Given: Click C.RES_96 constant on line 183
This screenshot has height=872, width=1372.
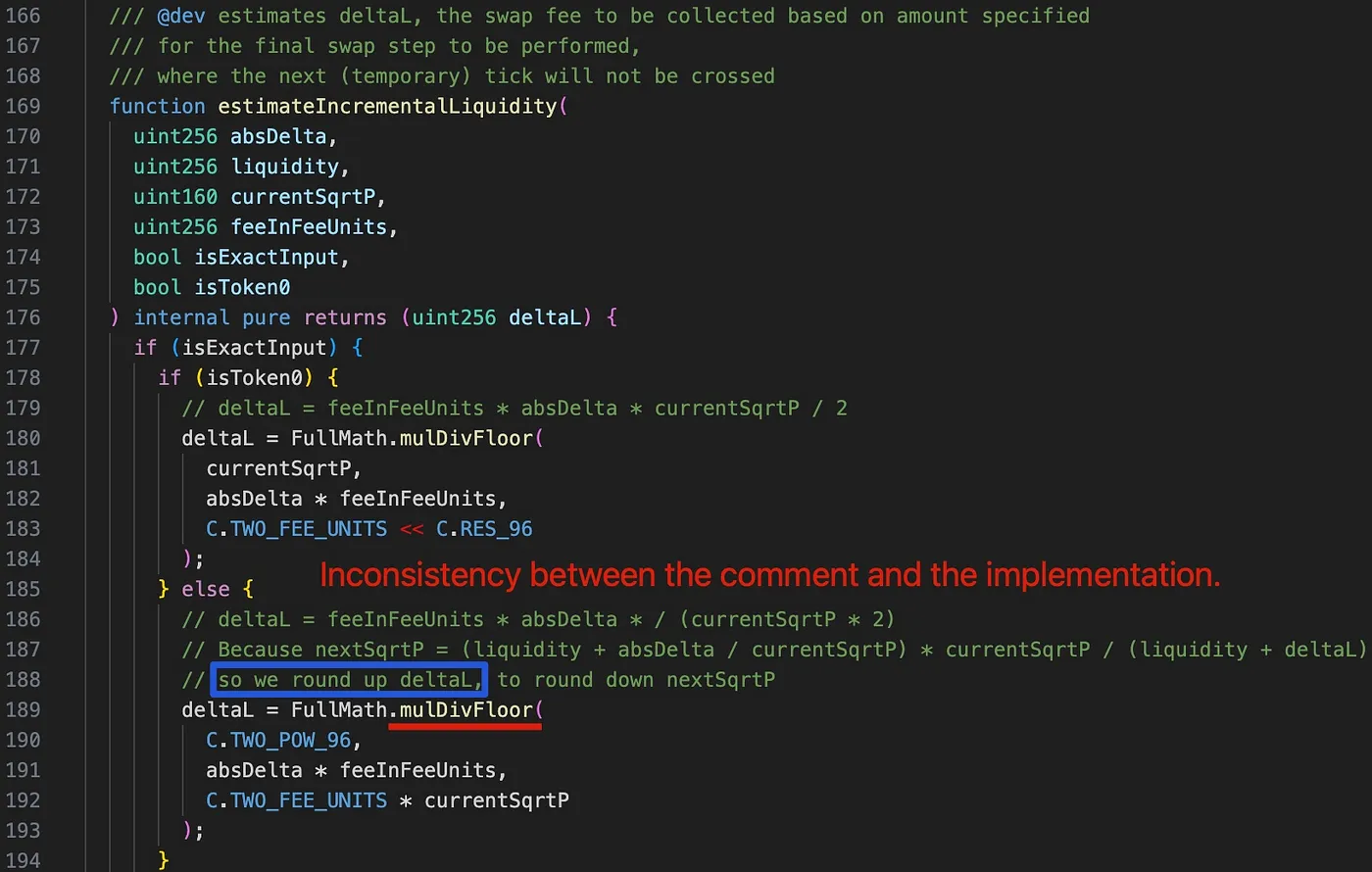Looking at the screenshot, I should click(x=484, y=529).
